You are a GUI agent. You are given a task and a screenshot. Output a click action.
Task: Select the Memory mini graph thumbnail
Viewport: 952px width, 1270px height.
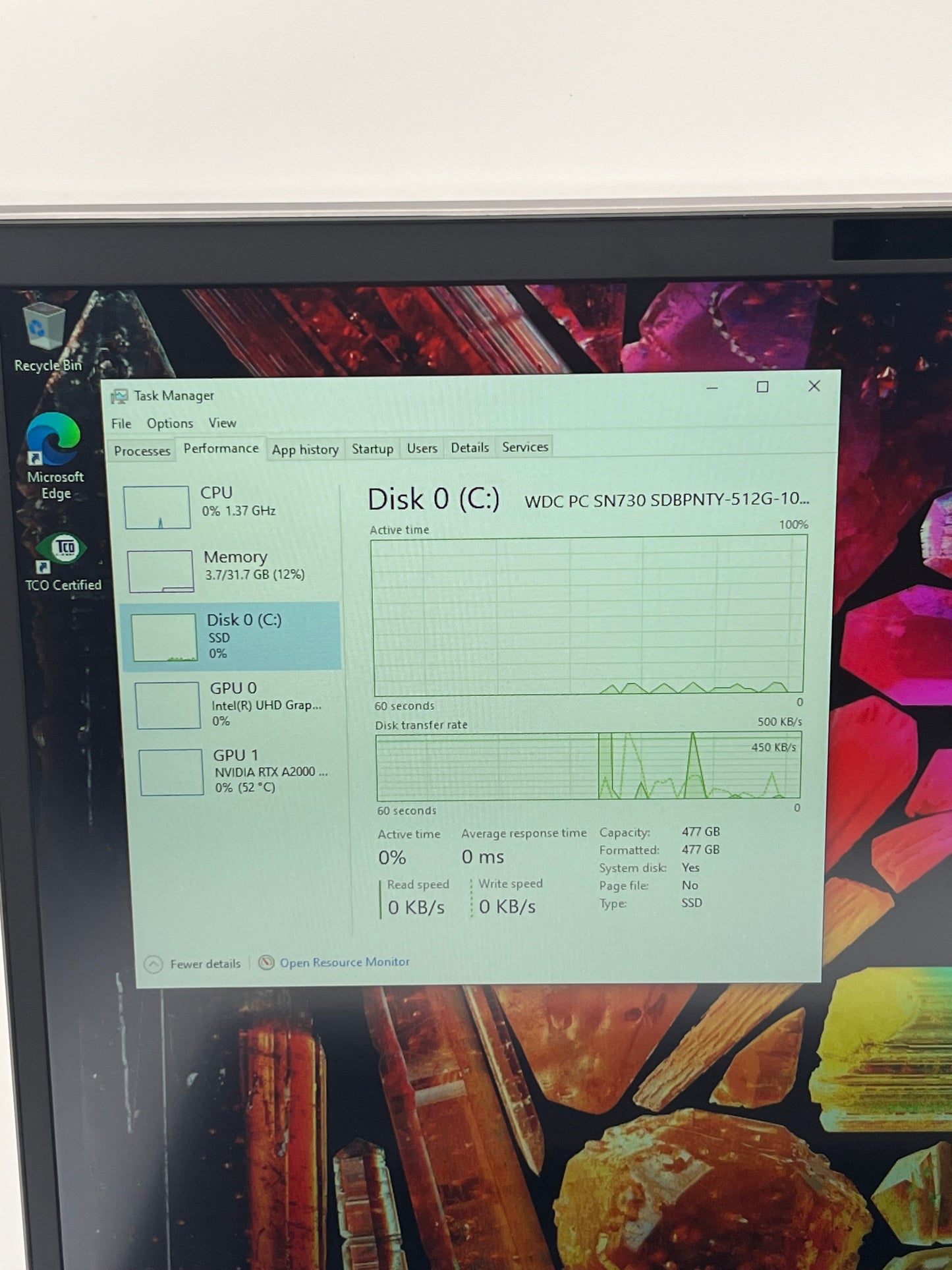point(161,571)
